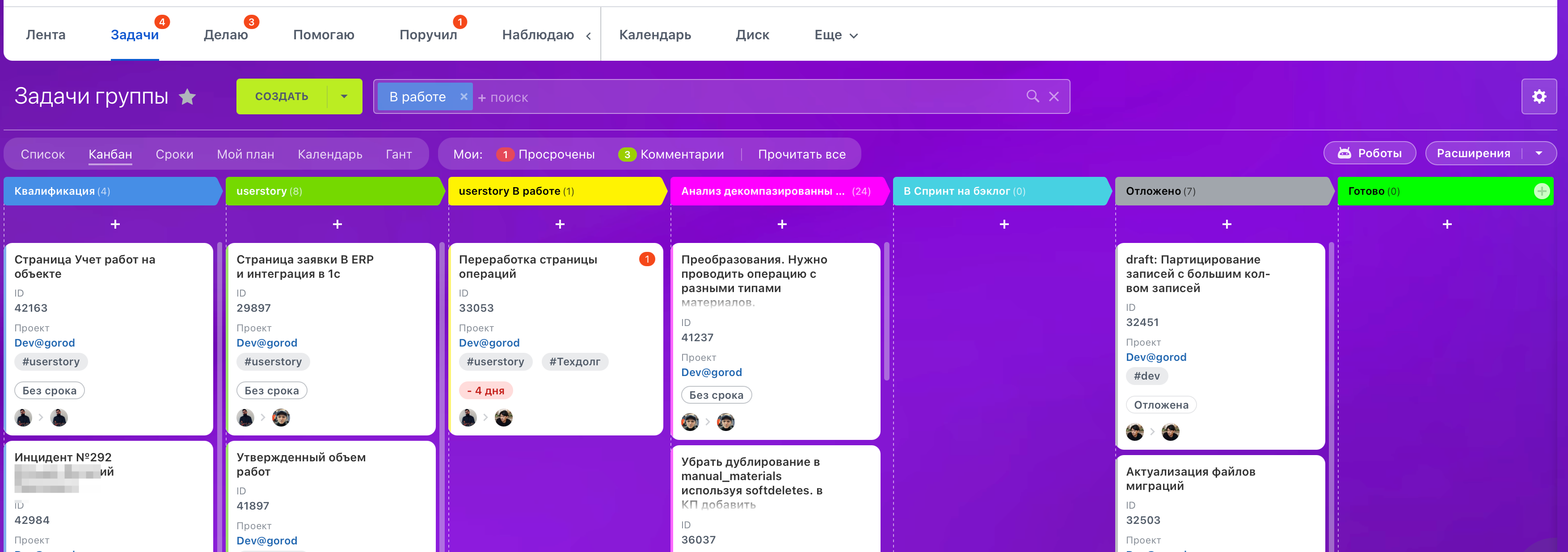Open assignee avatar on 'Переработка страницы операций' card
The image size is (1568, 552).
[x=503, y=418]
